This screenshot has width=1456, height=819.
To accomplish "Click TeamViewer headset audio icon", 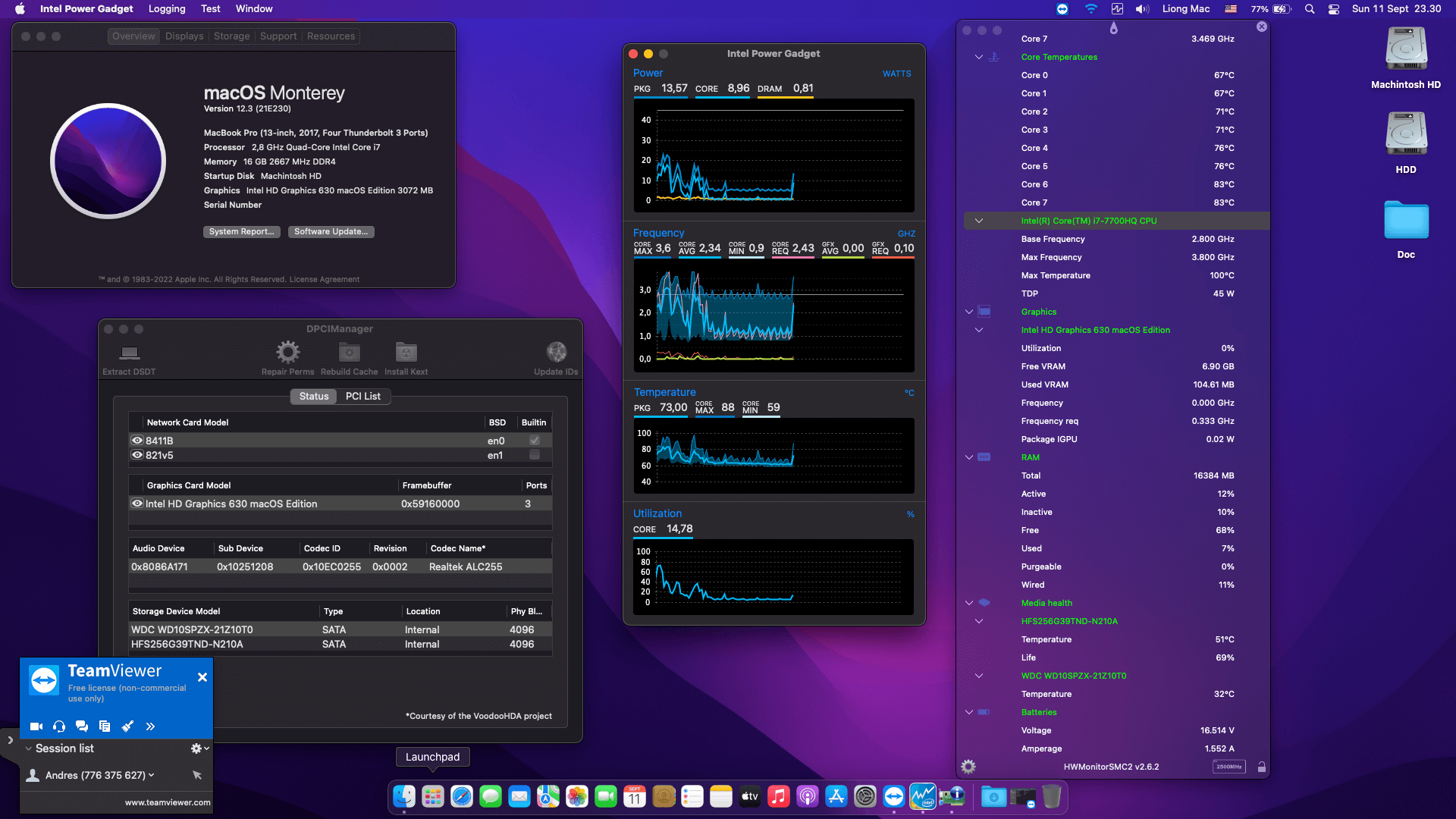I will pos(59,726).
